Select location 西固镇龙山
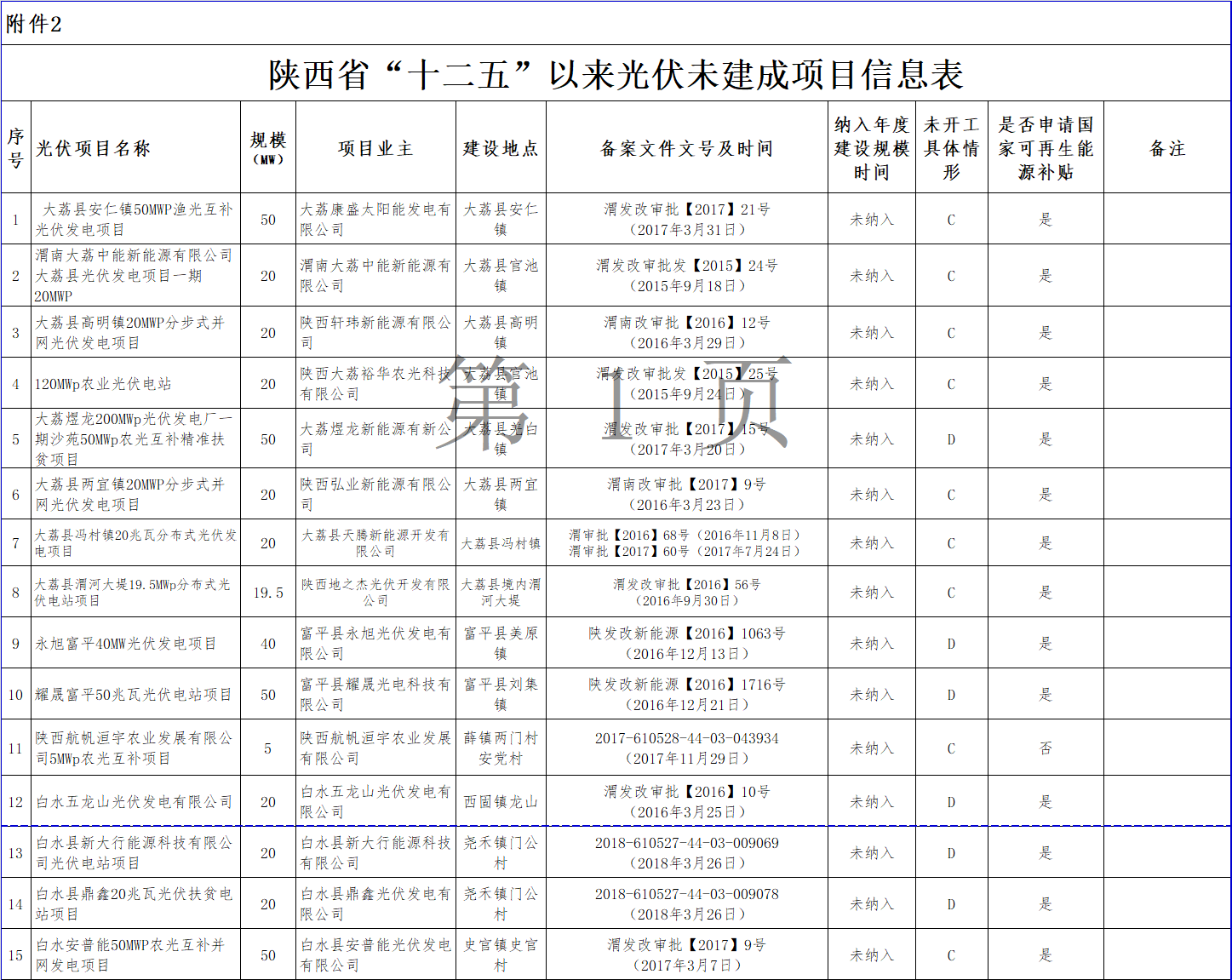Image resolution: width=1232 pixels, height=980 pixels. click(x=501, y=802)
